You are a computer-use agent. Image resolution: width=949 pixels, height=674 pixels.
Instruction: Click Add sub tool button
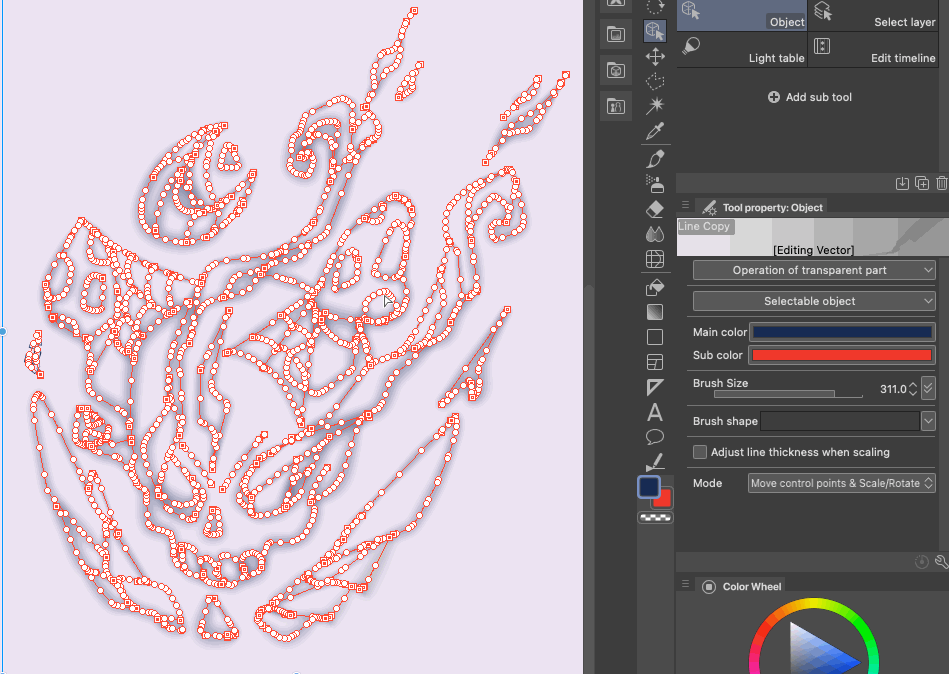810,97
